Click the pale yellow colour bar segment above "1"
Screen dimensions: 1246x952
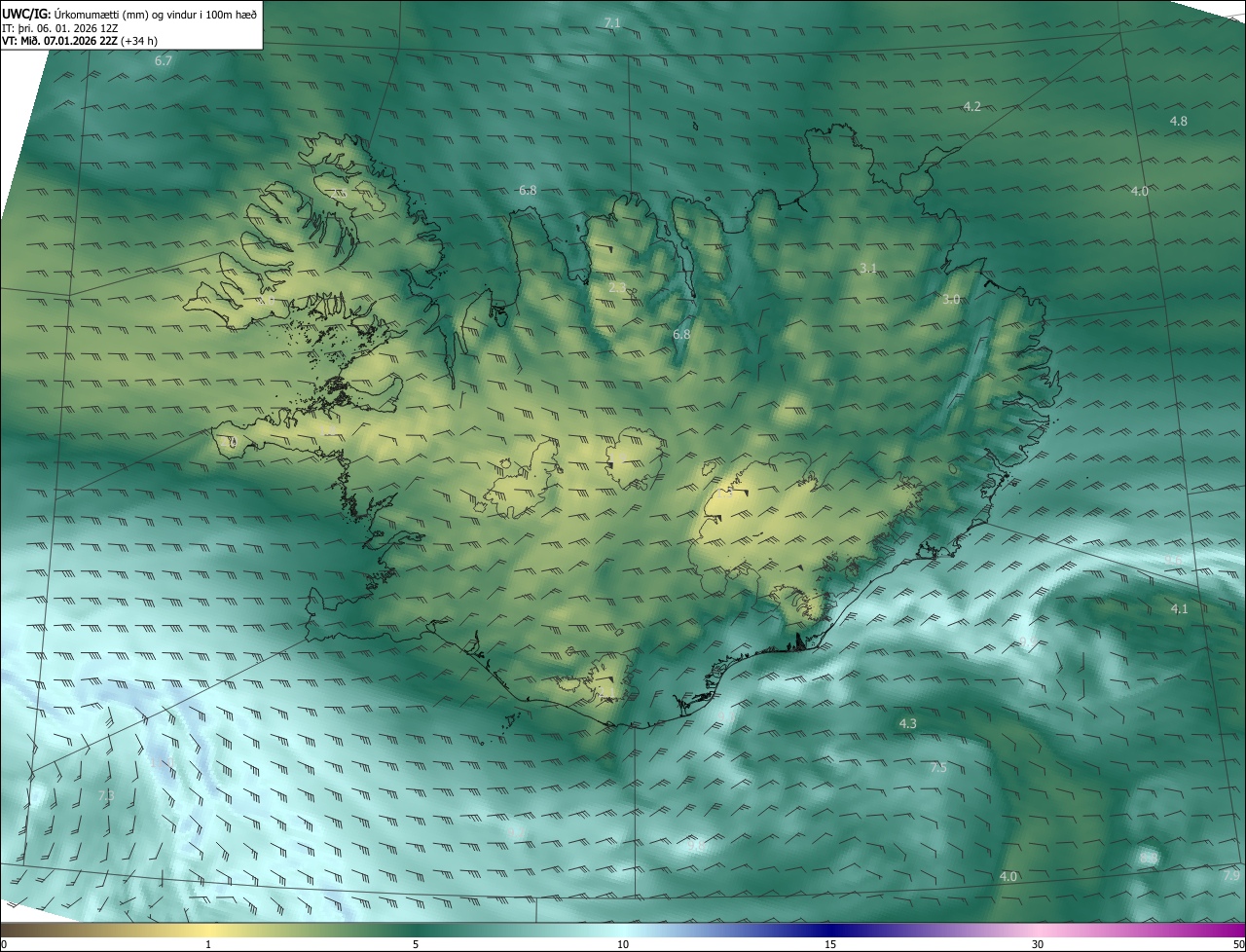tap(208, 930)
